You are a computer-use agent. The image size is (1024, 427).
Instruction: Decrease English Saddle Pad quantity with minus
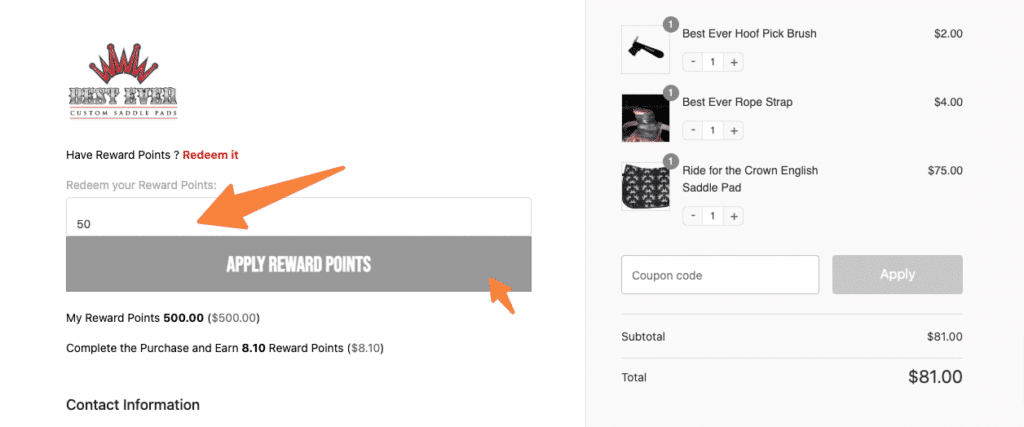tap(692, 215)
